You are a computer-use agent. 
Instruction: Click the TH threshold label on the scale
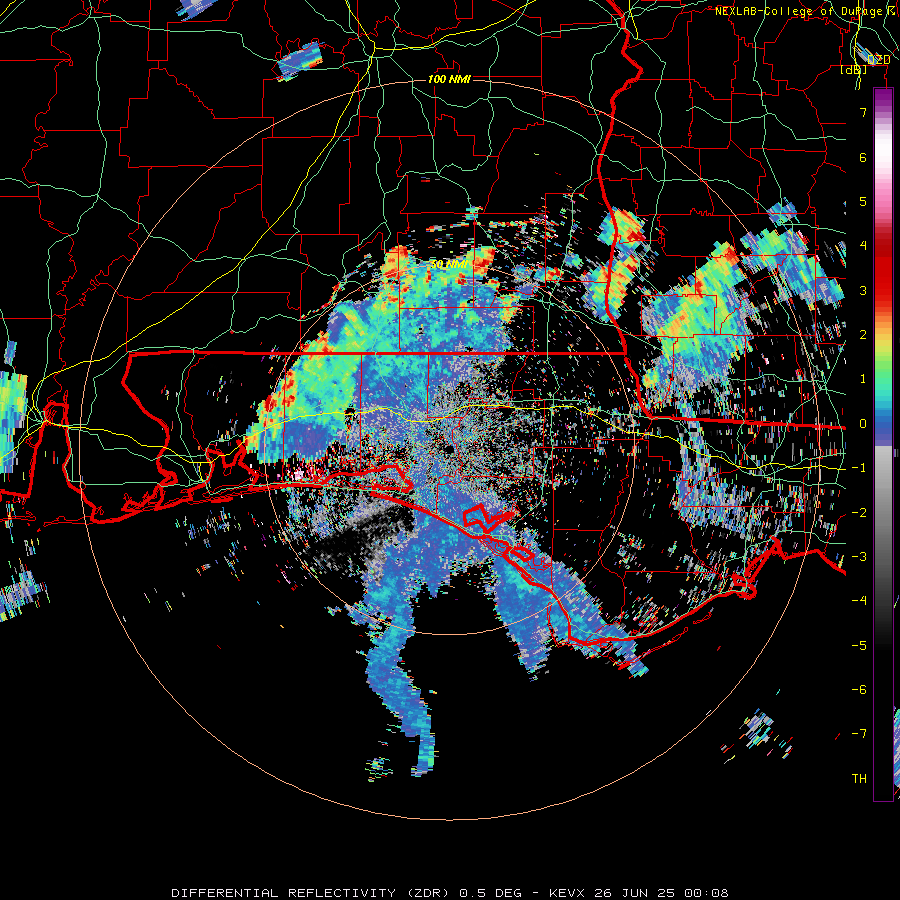pyautogui.click(x=859, y=779)
